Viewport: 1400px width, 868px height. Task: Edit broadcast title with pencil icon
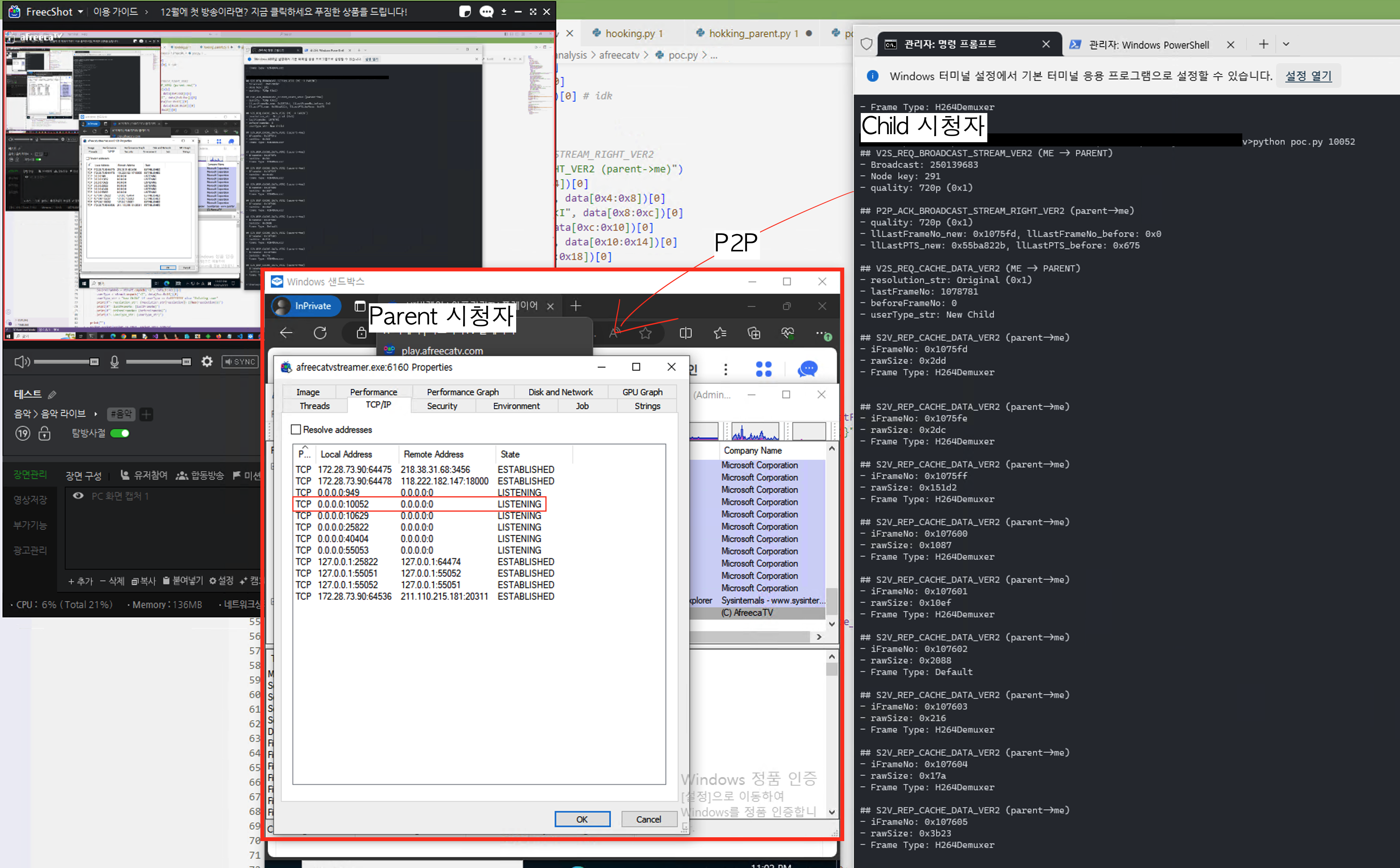coord(52,394)
